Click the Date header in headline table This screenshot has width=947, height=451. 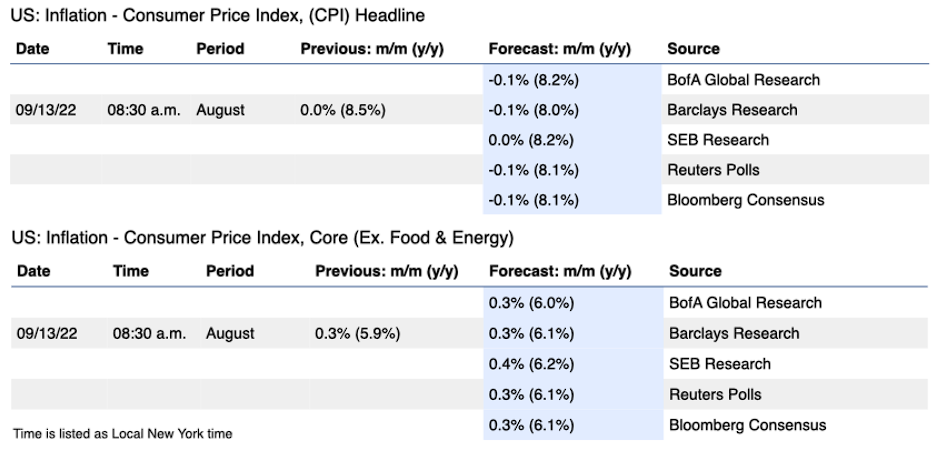tap(33, 48)
